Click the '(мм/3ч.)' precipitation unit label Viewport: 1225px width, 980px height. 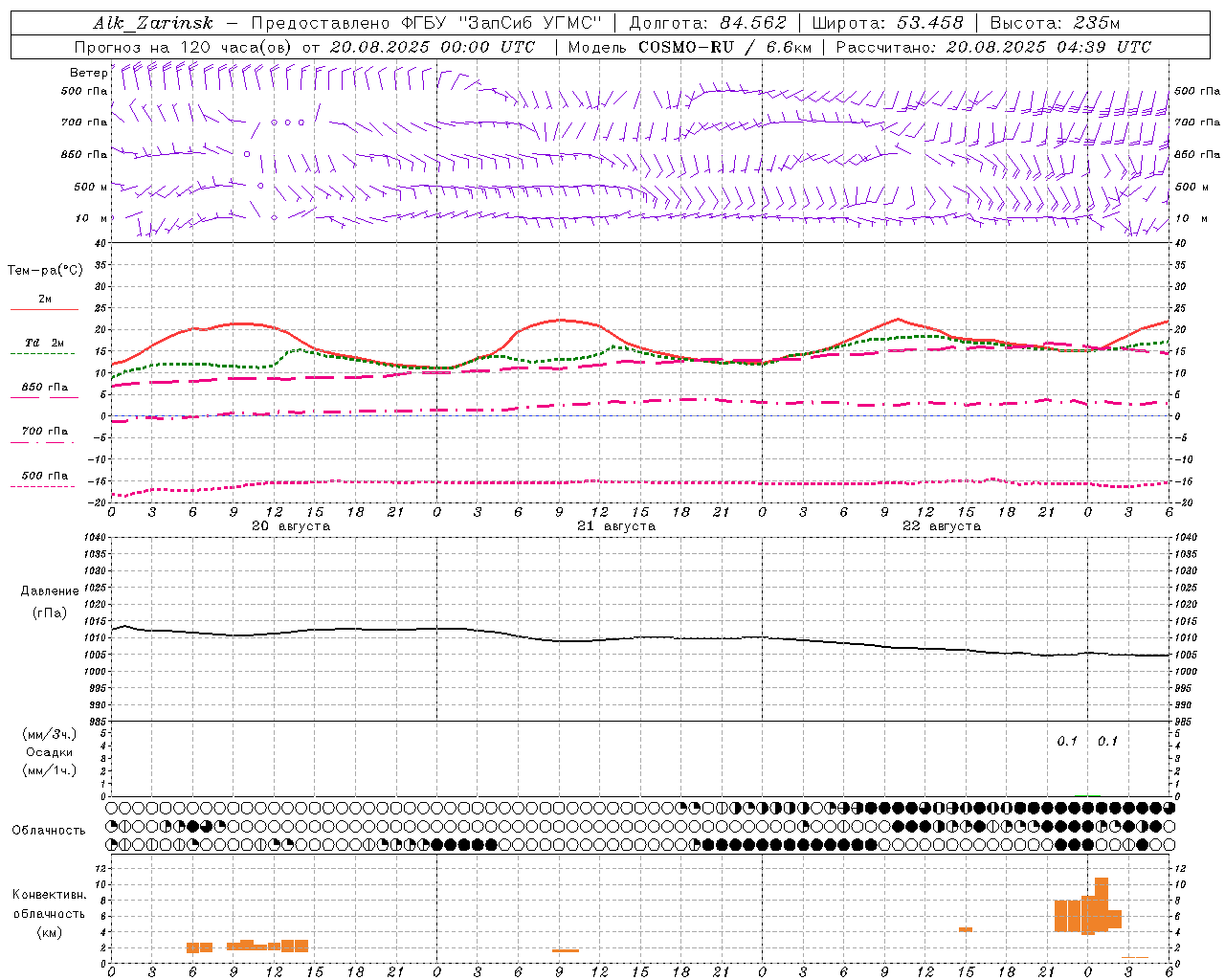tap(49, 734)
